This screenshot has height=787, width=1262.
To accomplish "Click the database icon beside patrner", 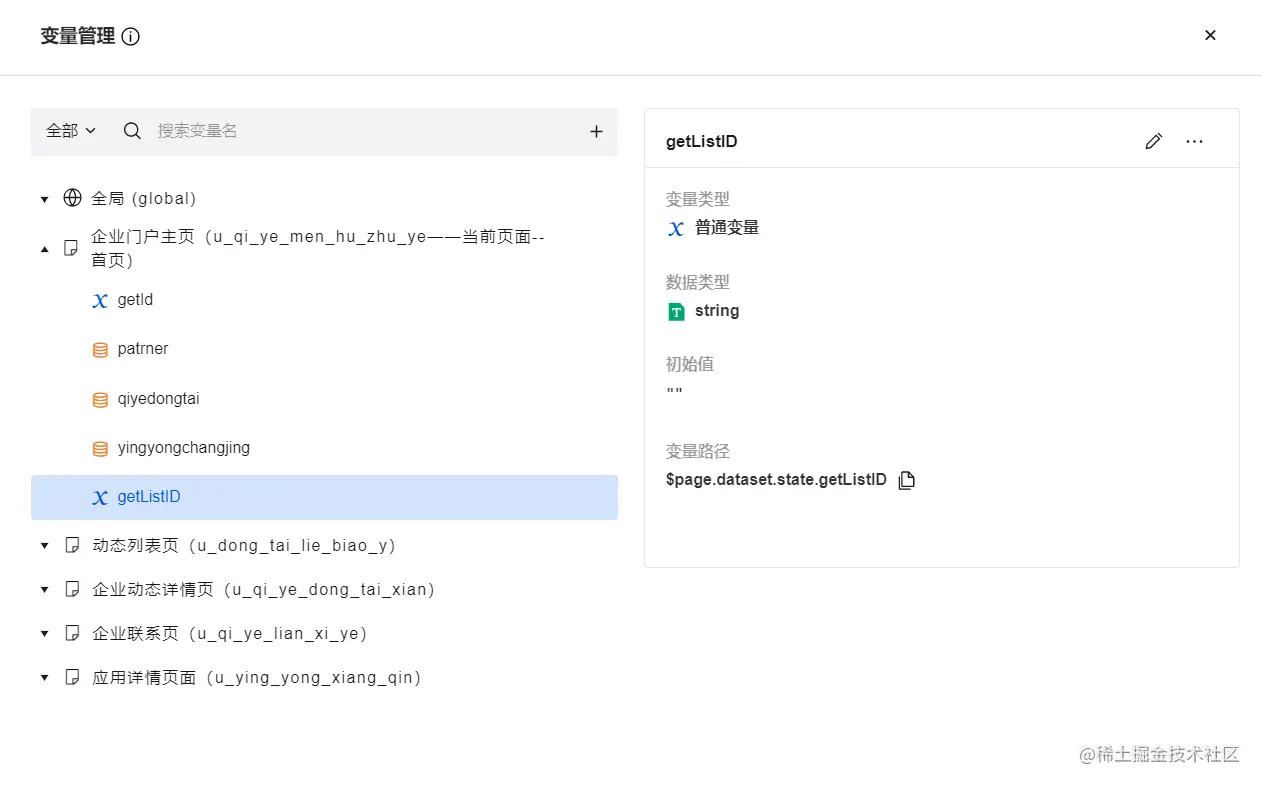I will tap(100, 350).
